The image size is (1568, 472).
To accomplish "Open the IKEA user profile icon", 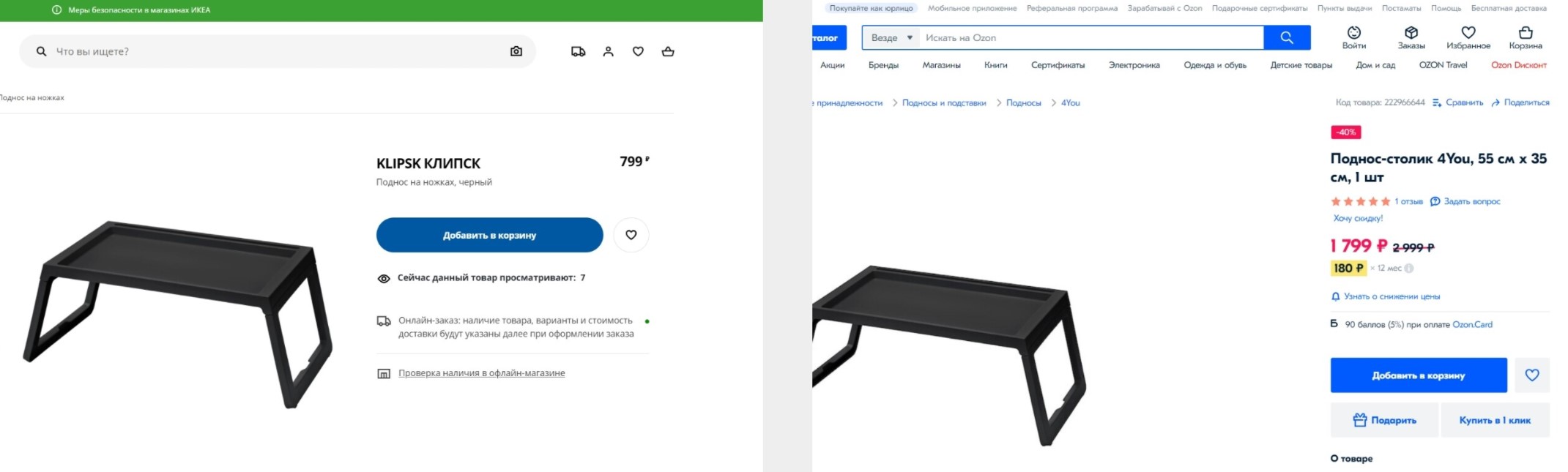I will click(608, 51).
